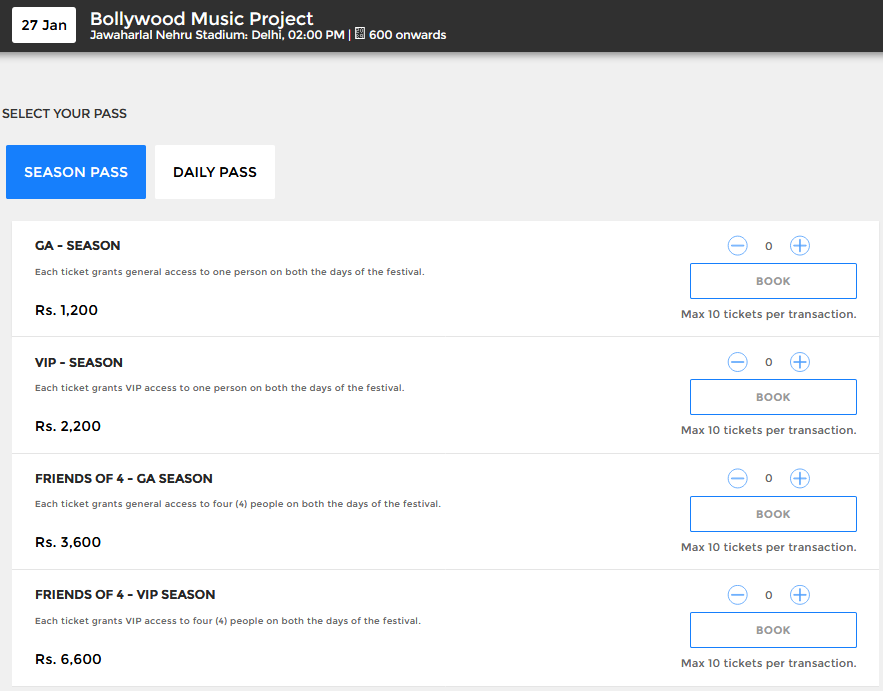Click the Rs. 6,600 price
This screenshot has width=883, height=691.
pos(68,659)
